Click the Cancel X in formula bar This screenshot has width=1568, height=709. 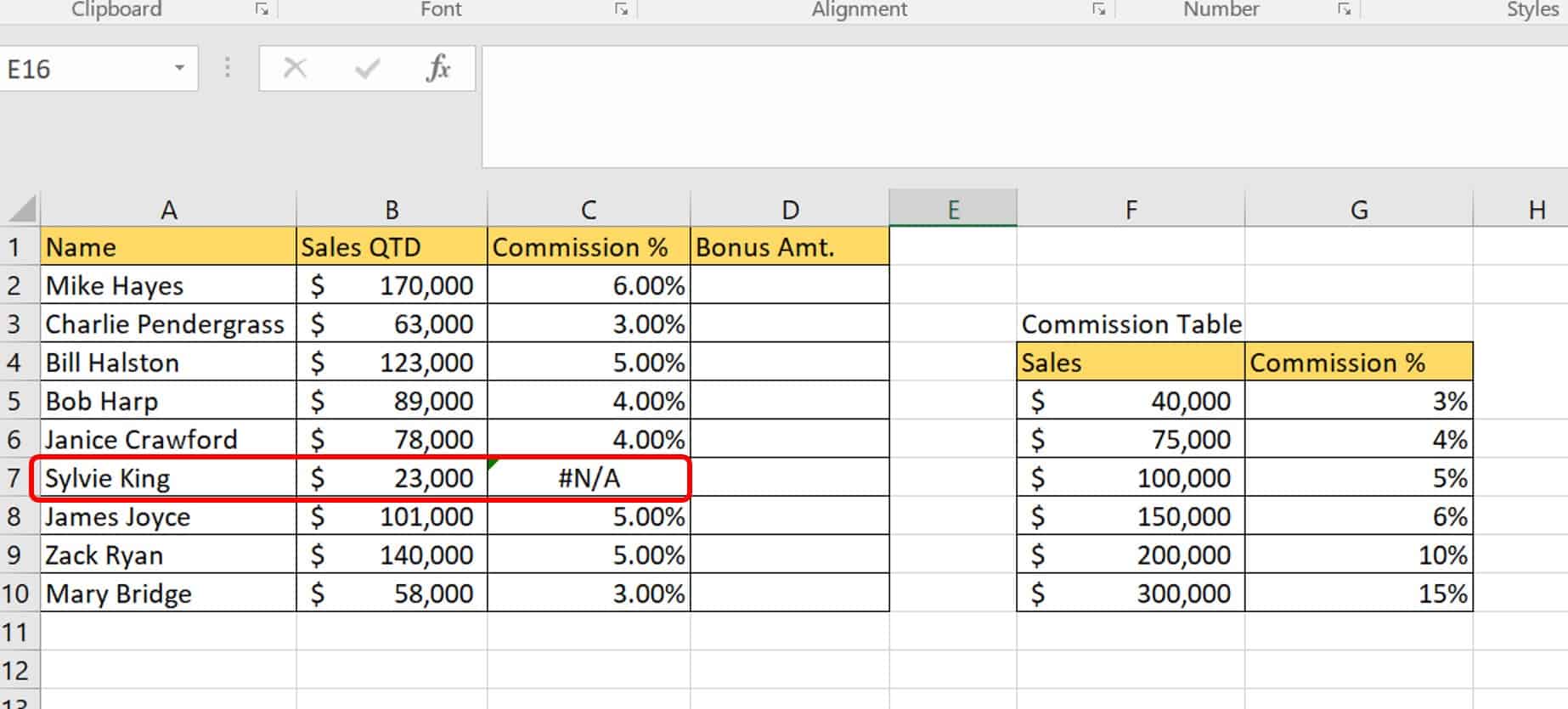pyautogui.click(x=295, y=68)
